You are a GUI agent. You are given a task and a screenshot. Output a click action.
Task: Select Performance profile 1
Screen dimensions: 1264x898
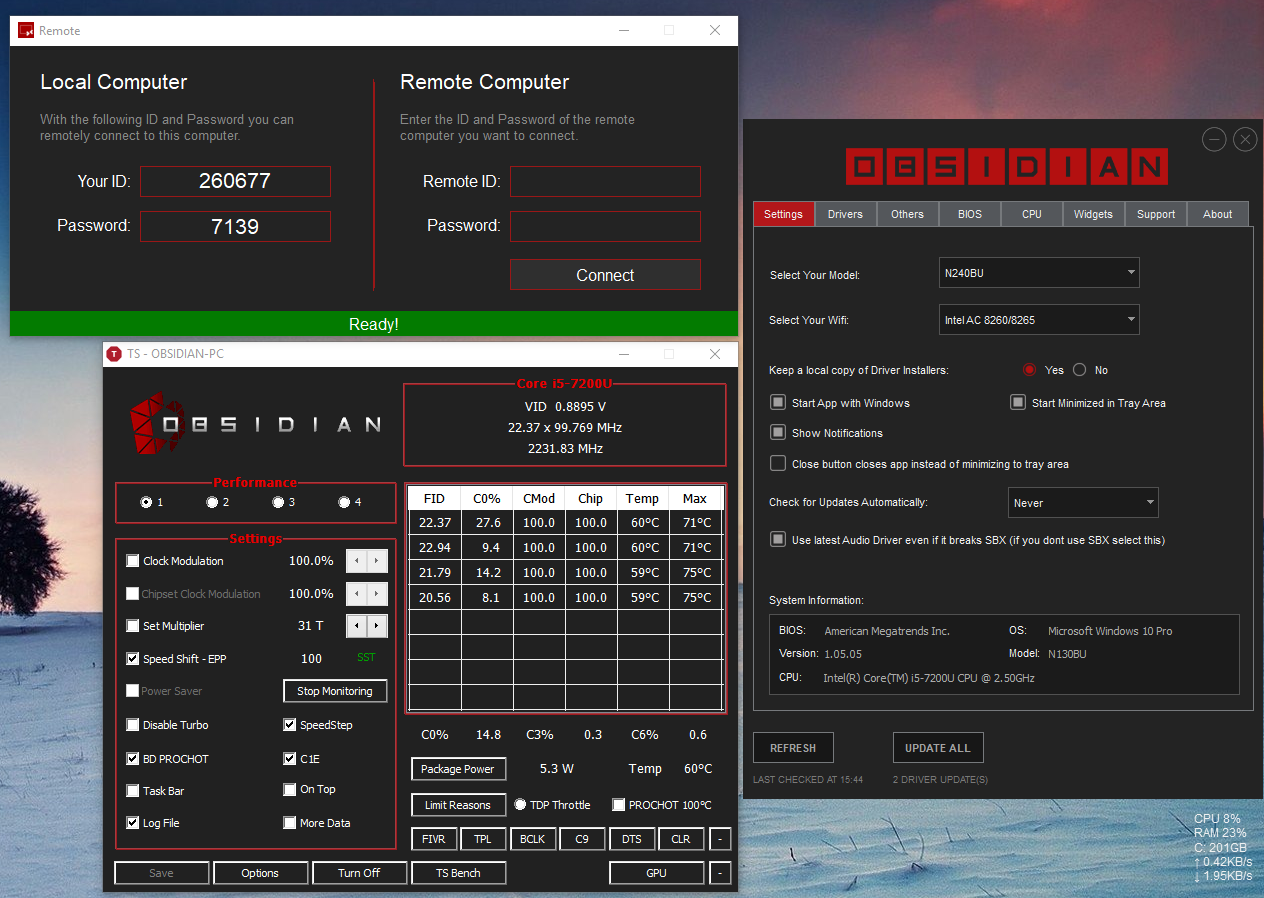[147, 502]
